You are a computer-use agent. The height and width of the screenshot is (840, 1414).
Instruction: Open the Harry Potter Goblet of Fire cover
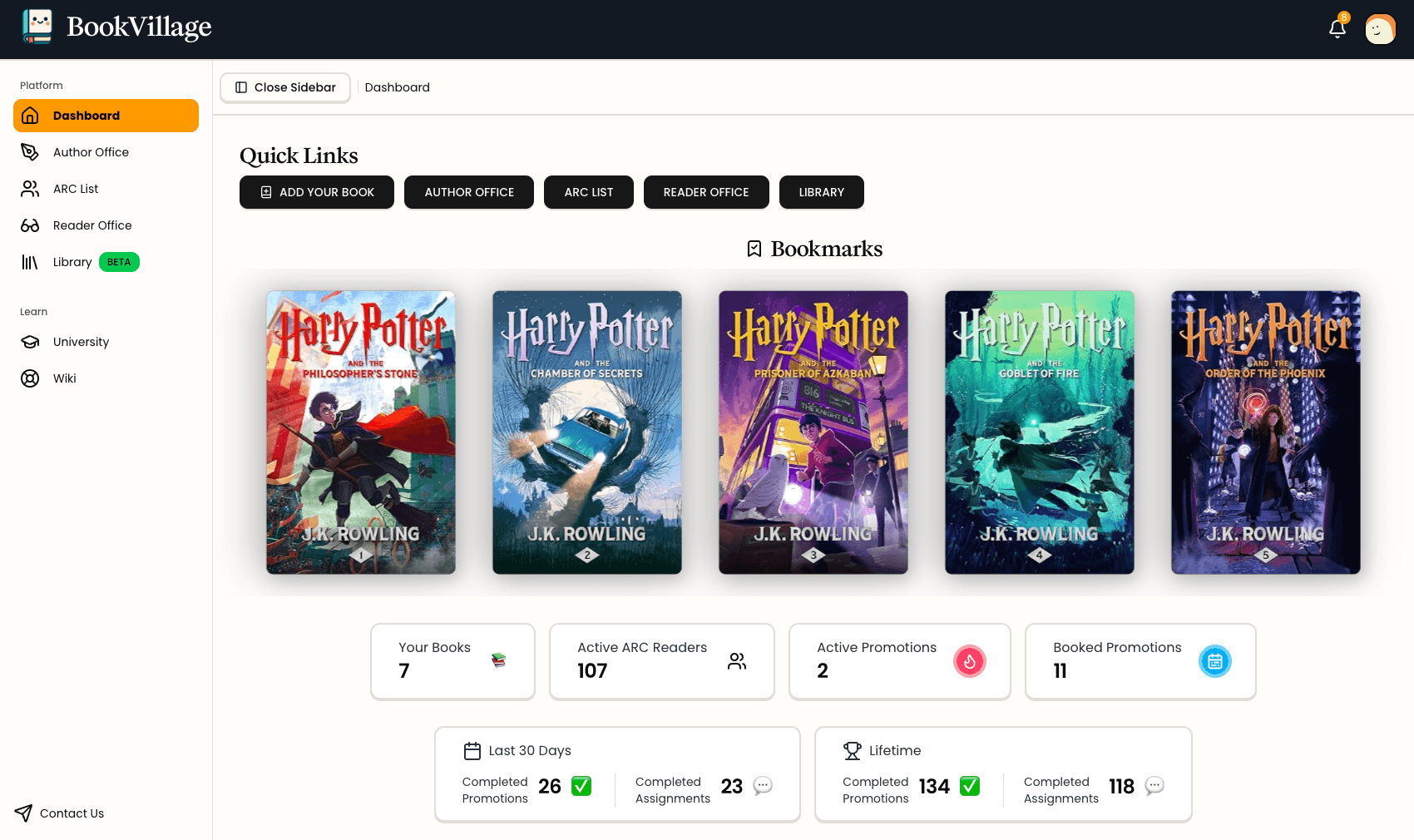click(1039, 432)
